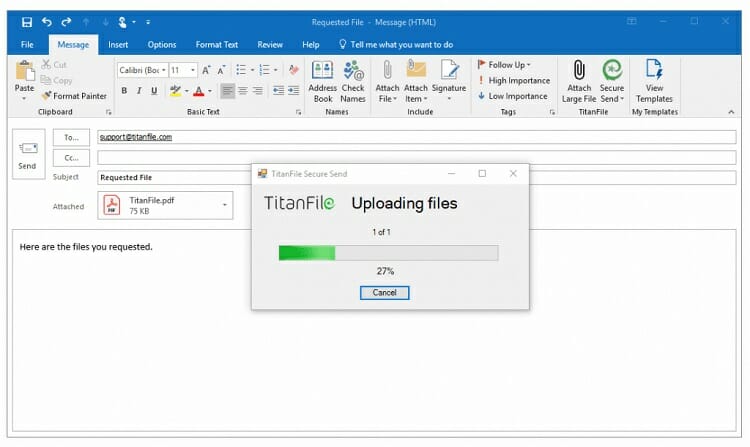
Task: Click Tell me what you want to do
Action: coord(396,44)
